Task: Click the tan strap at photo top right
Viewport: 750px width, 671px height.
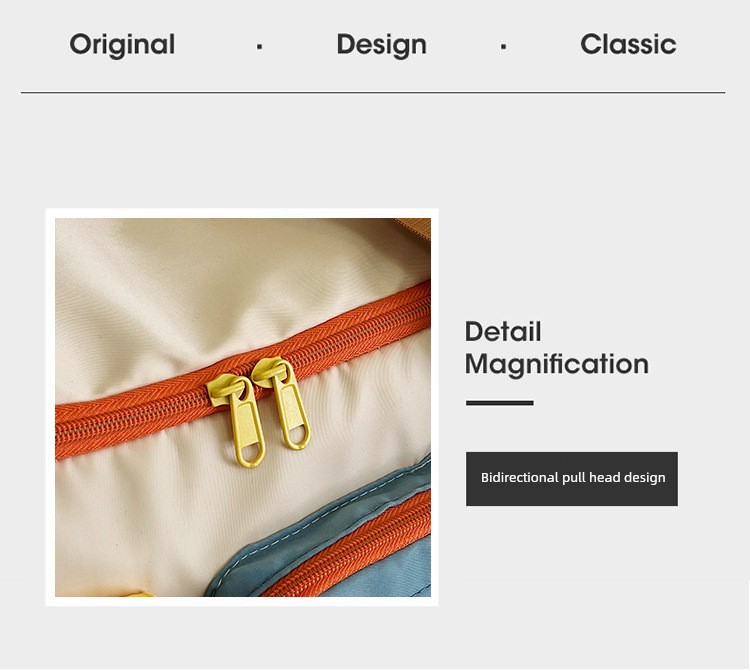Action: (x=414, y=229)
